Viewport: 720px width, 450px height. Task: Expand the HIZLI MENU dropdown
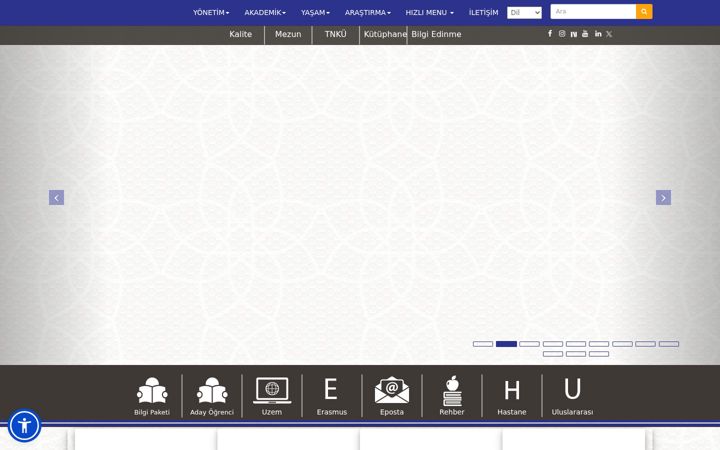coord(429,12)
